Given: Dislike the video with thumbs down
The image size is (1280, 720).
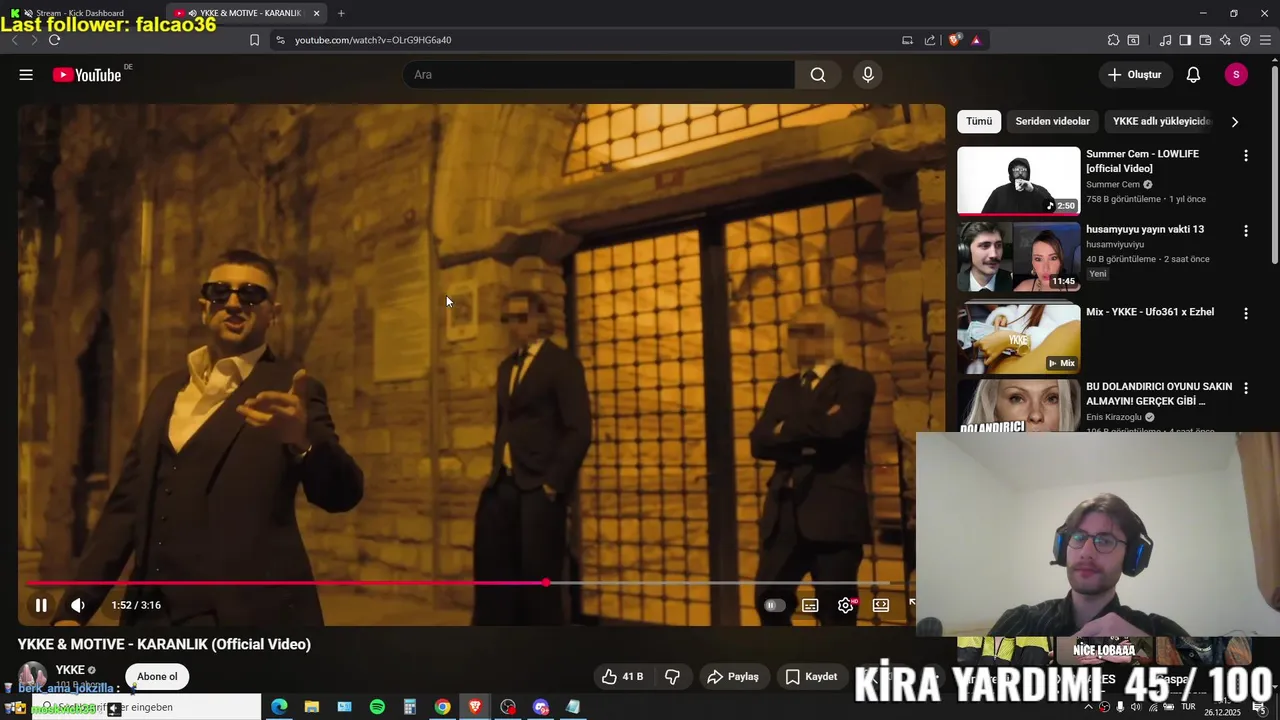Looking at the screenshot, I should pyautogui.click(x=673, y=677).
